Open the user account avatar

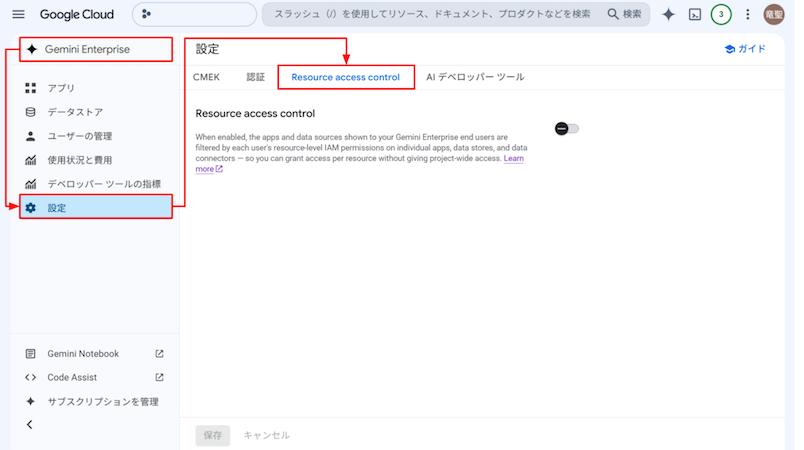tap(774, 14)
